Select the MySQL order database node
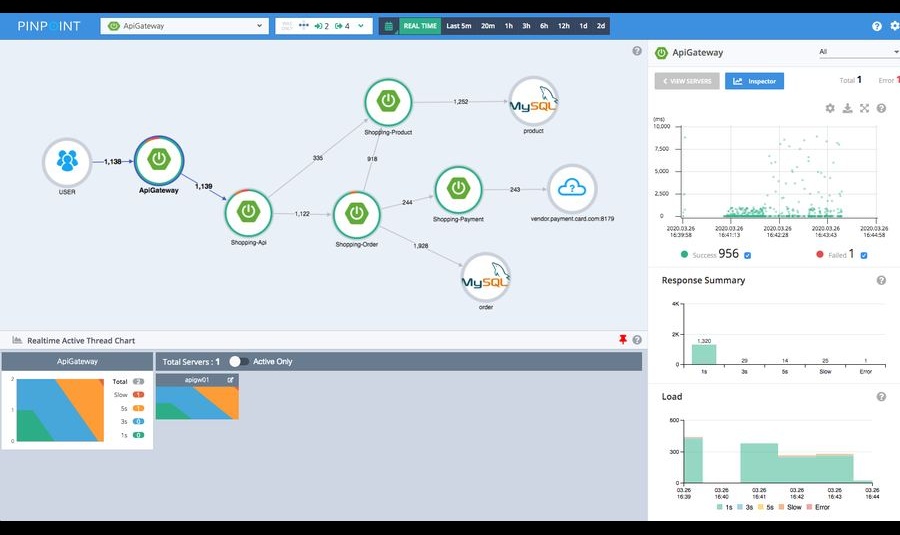Viewport: 900px width, 535px height. (x=486, y=278)
